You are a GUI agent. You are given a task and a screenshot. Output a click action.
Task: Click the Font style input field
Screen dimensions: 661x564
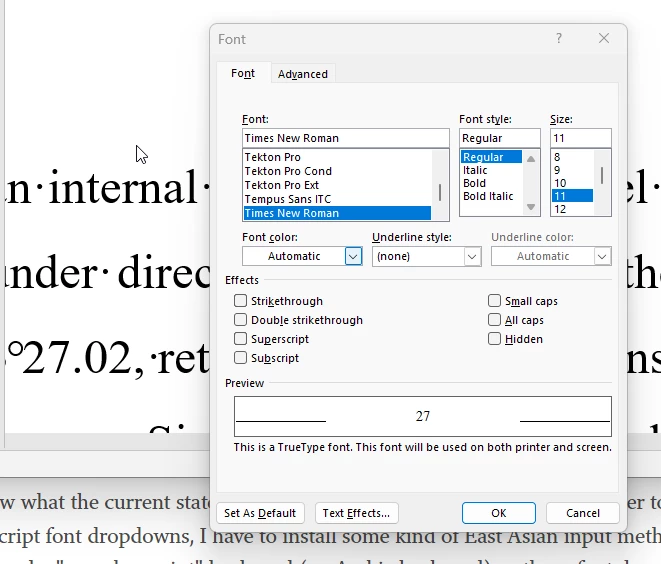tap(500, 138)
